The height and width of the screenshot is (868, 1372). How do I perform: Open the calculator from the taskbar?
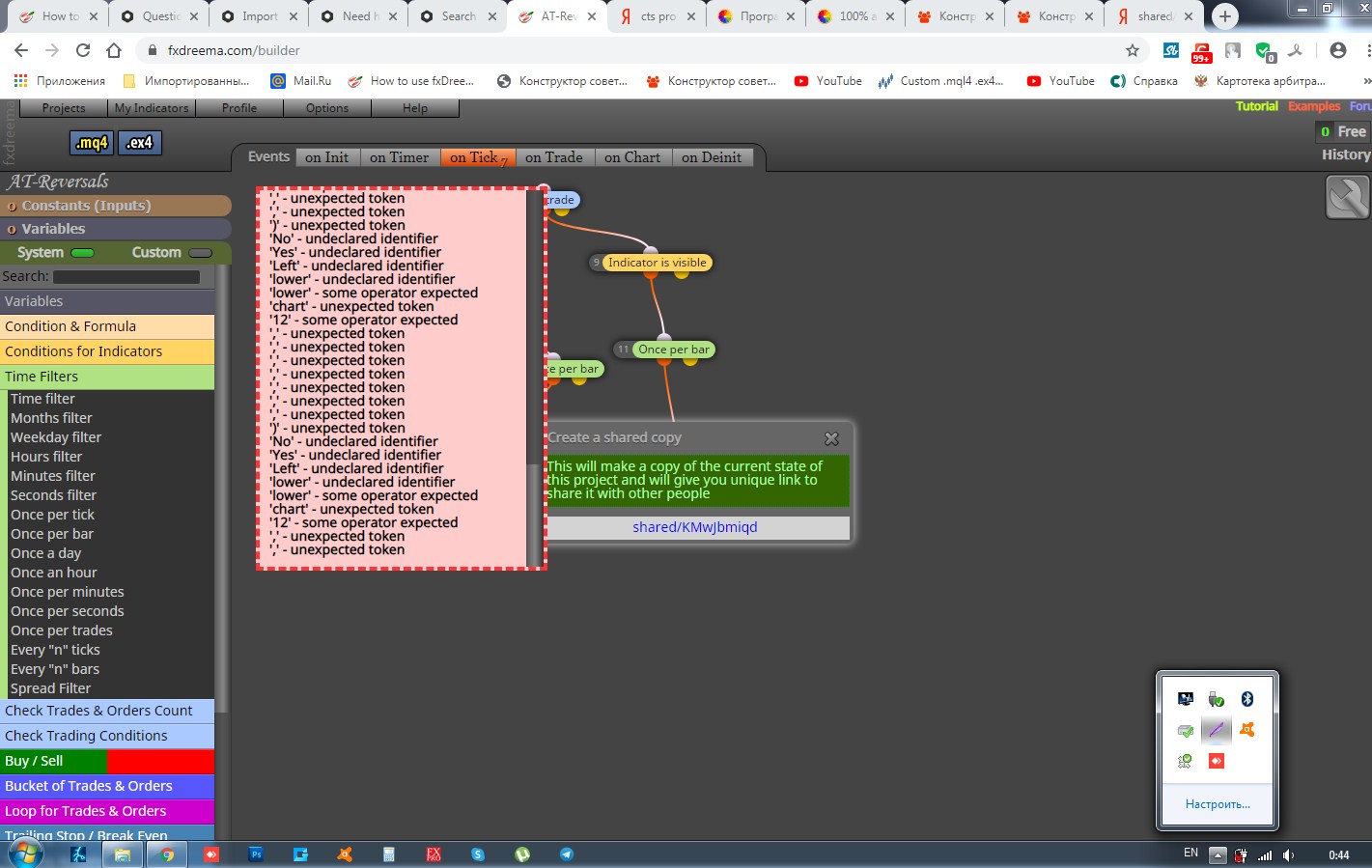[389, 854]
